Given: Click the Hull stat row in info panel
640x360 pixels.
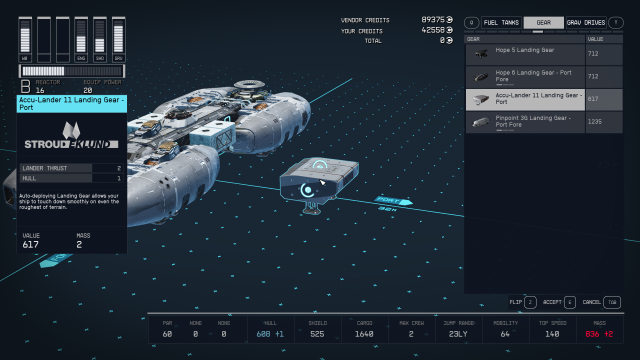Looking at the screenshot, I should (71, 178).
